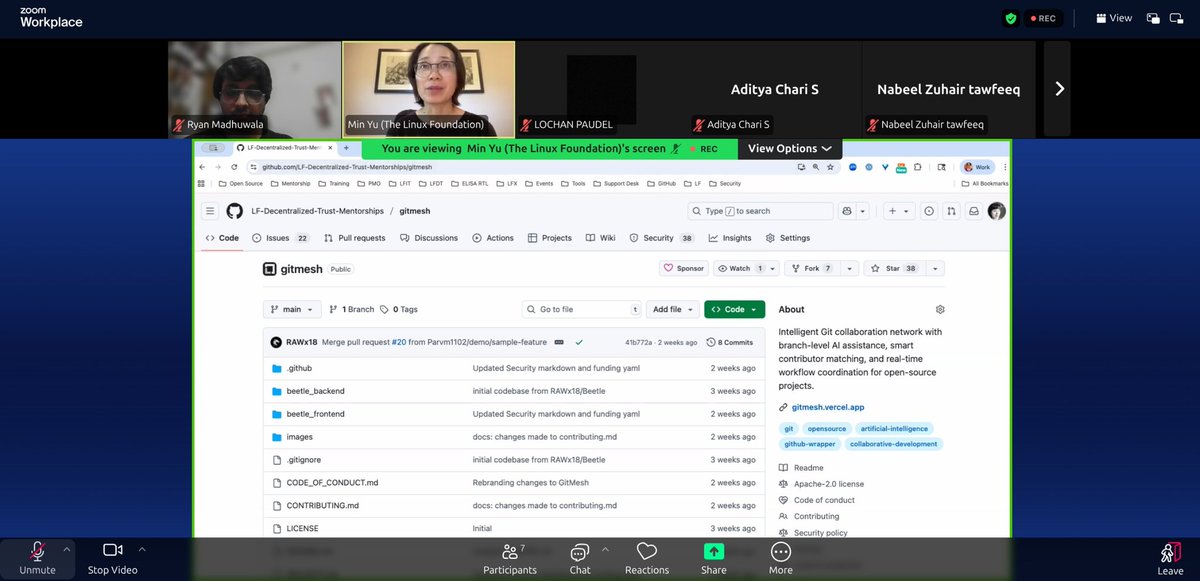This screenshot has width=1200, height=581.
Task: Unmute the microphone in Zoom toolbar
Action: tap(38, 558)
